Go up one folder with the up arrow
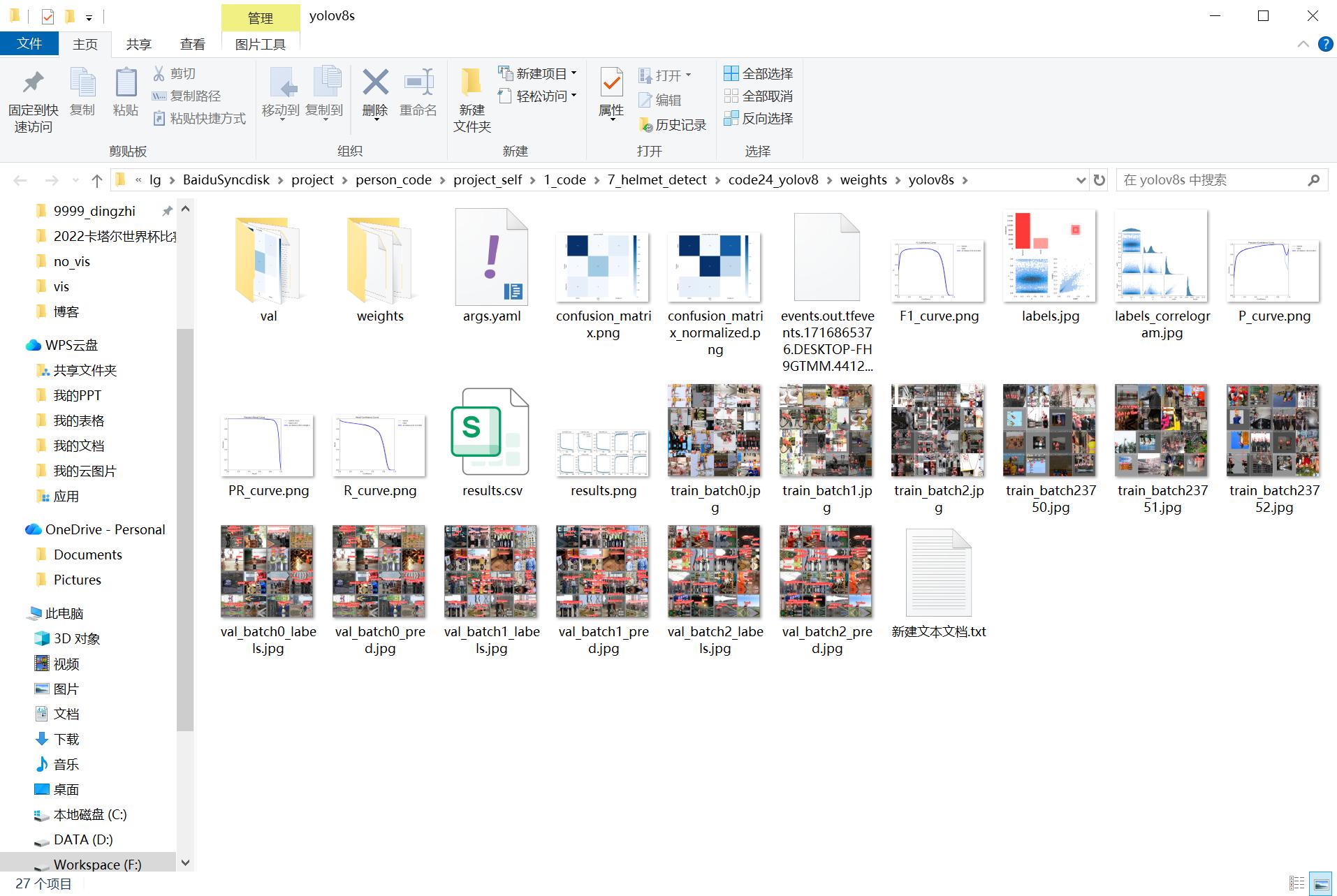The width and height of the screenshot is (1337, 896). [x=97, y=180]
